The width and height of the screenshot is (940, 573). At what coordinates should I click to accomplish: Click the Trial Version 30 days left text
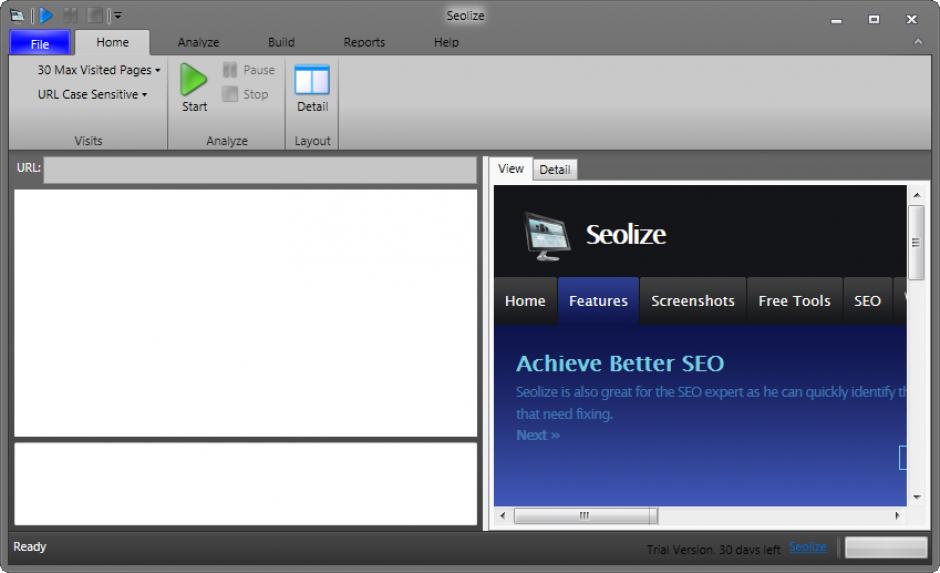pos(713,550)
